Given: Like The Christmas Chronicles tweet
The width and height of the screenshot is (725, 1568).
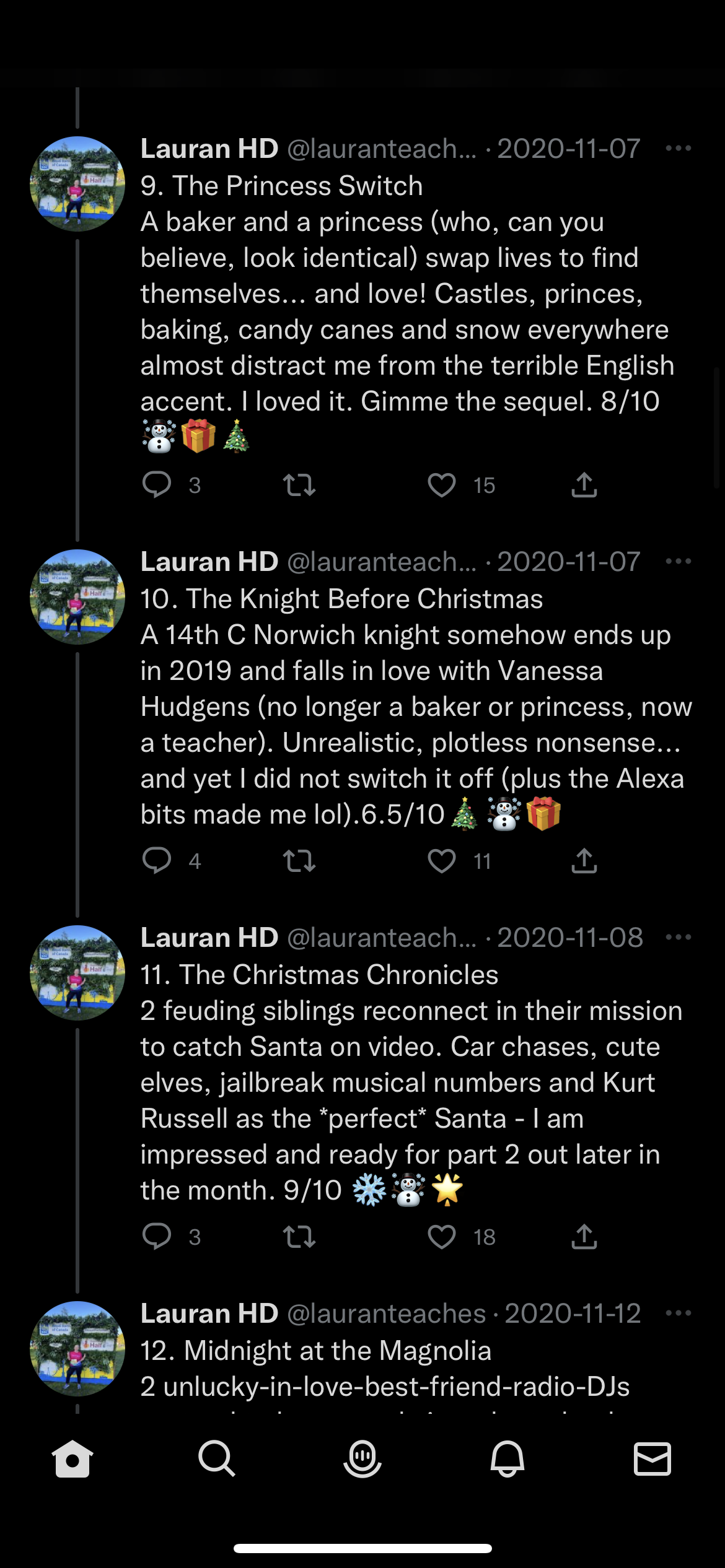Looking at the screenshot, I should [442, 1237].
